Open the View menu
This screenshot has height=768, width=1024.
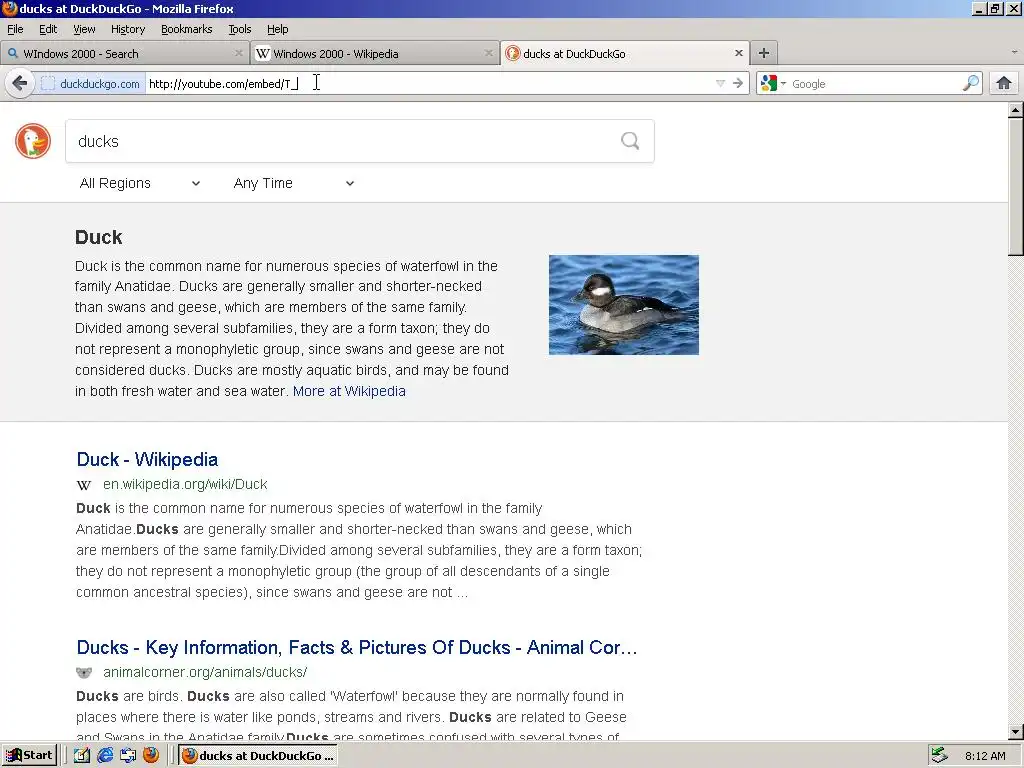tap(84, 29)
